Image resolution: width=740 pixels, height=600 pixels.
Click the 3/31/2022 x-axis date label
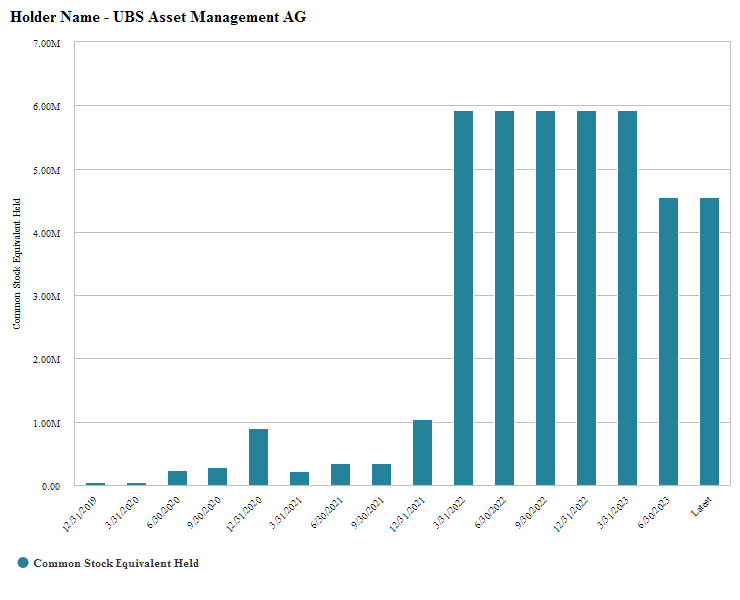tap(449, 513)
